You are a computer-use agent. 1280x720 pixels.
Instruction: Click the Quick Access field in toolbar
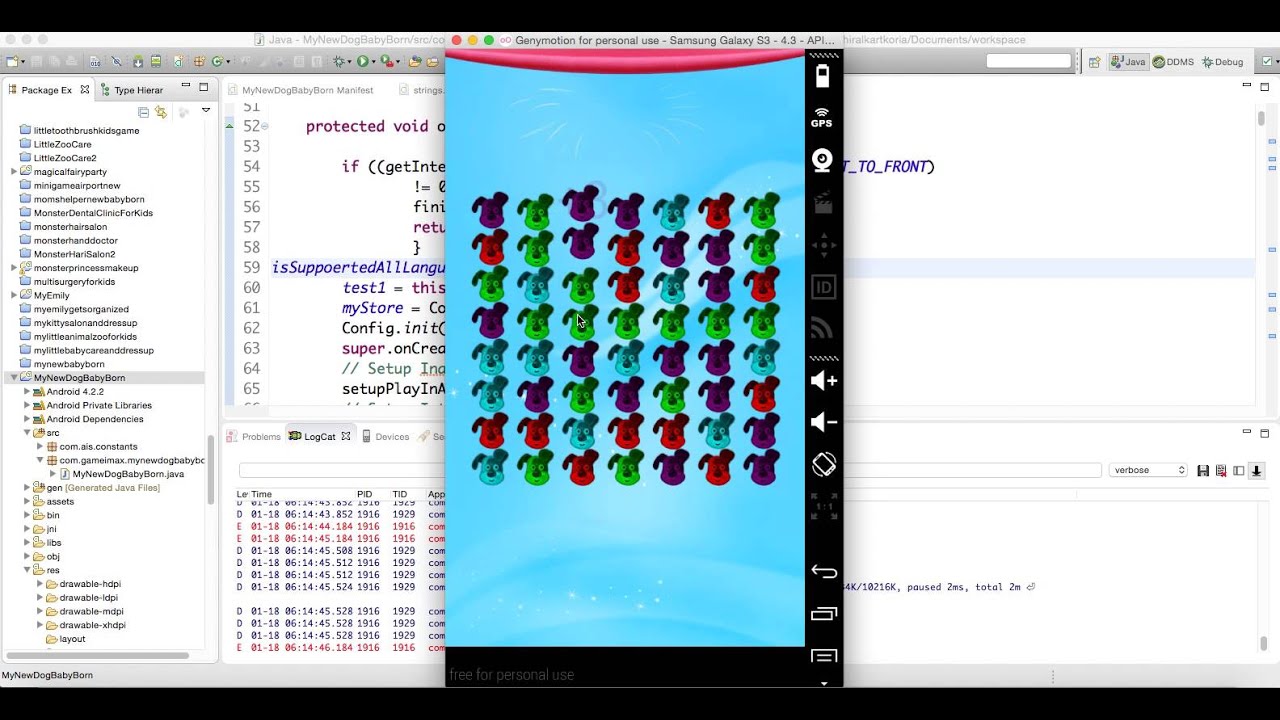coord(1028,61)
